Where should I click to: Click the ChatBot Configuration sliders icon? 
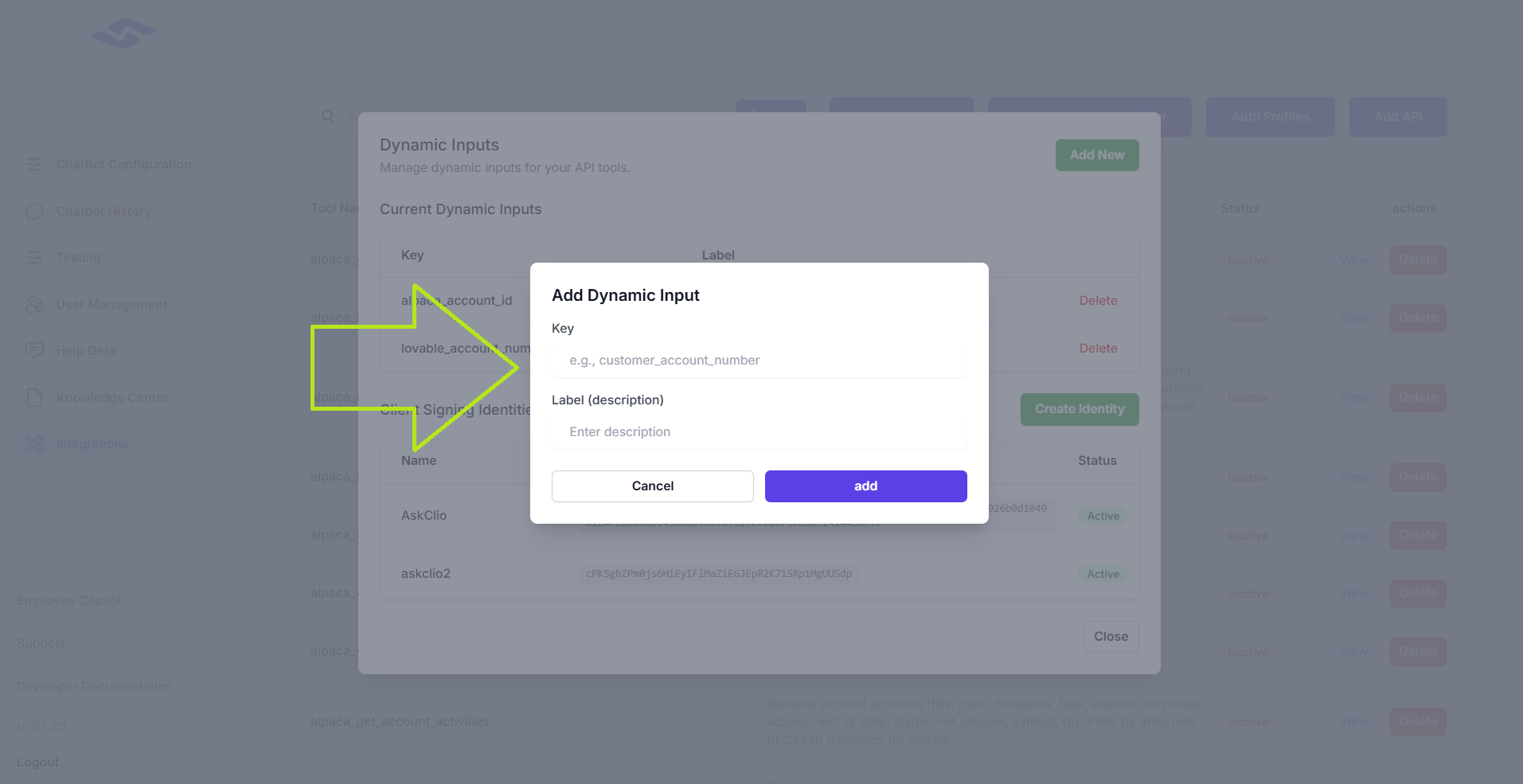pos(35,165)
